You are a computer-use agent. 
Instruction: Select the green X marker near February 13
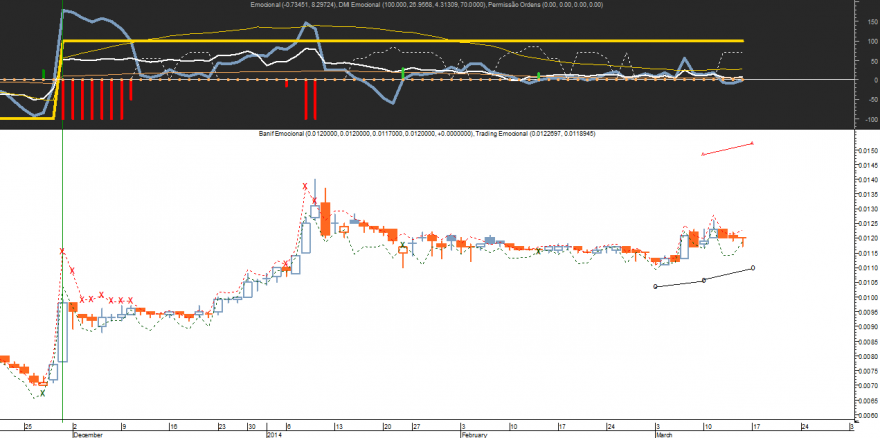(x=538, y=250)
